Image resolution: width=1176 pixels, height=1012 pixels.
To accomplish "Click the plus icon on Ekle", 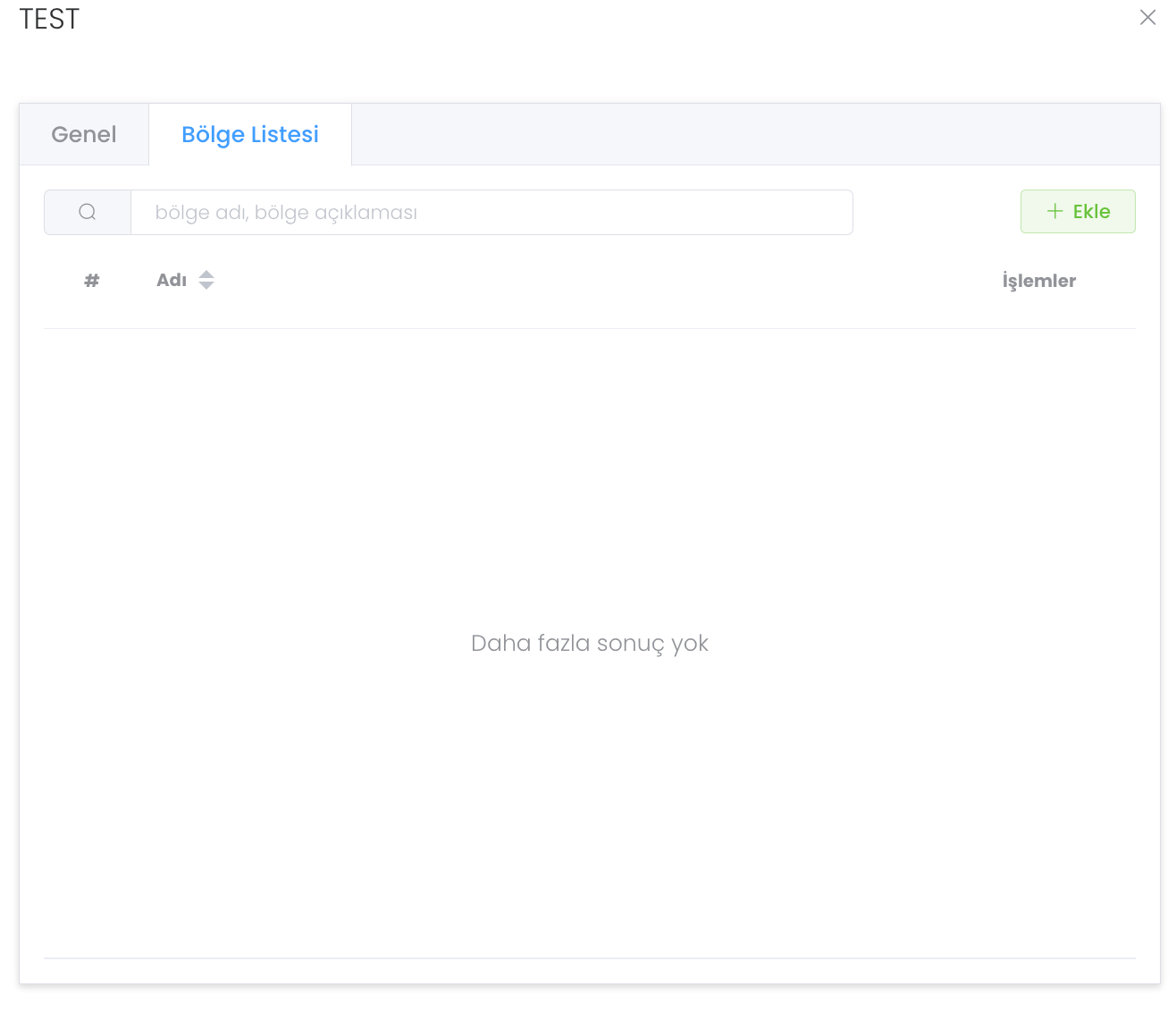I will (1055, 211).
